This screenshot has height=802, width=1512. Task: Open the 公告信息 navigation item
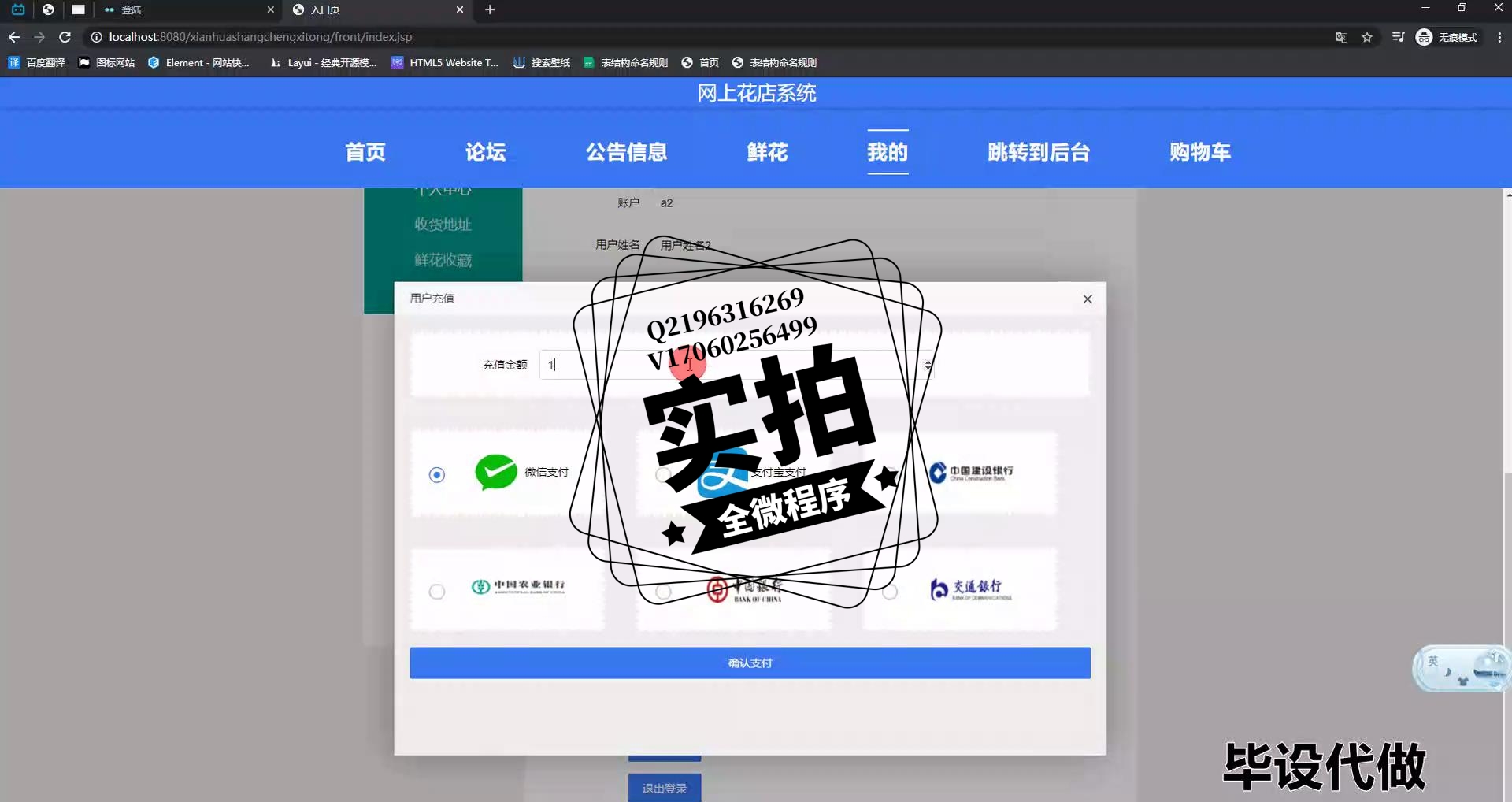(x=626, y=151)
